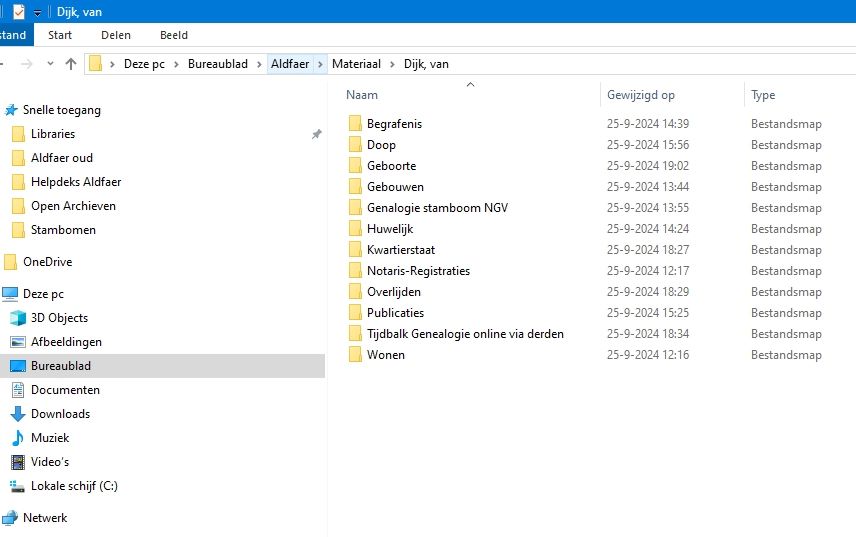Select the Kwartierstaat folder

400,250
